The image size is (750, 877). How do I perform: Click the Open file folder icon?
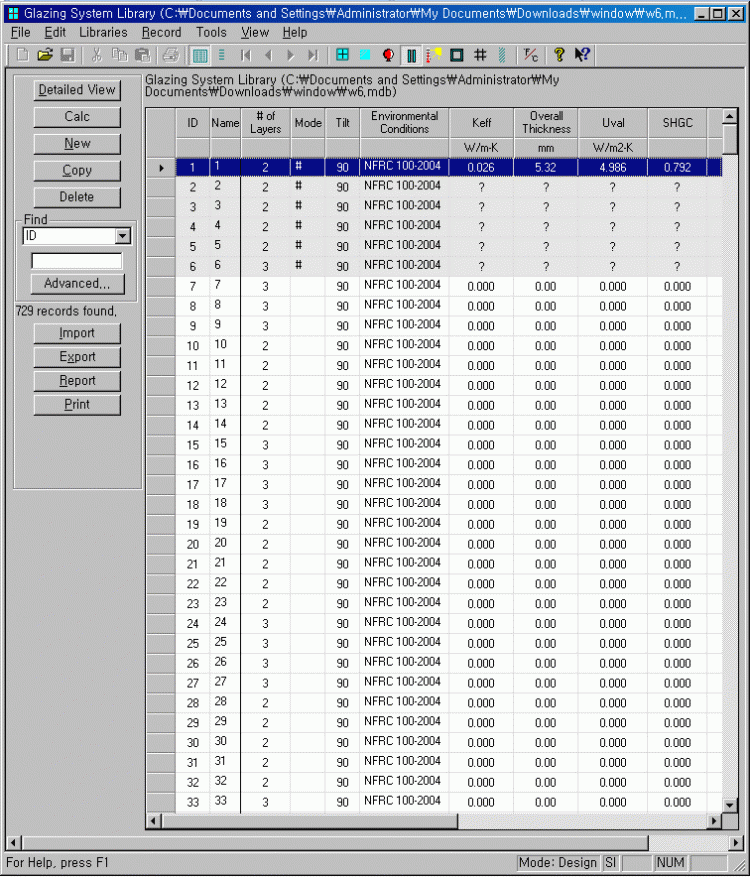[x=45, y=55]
